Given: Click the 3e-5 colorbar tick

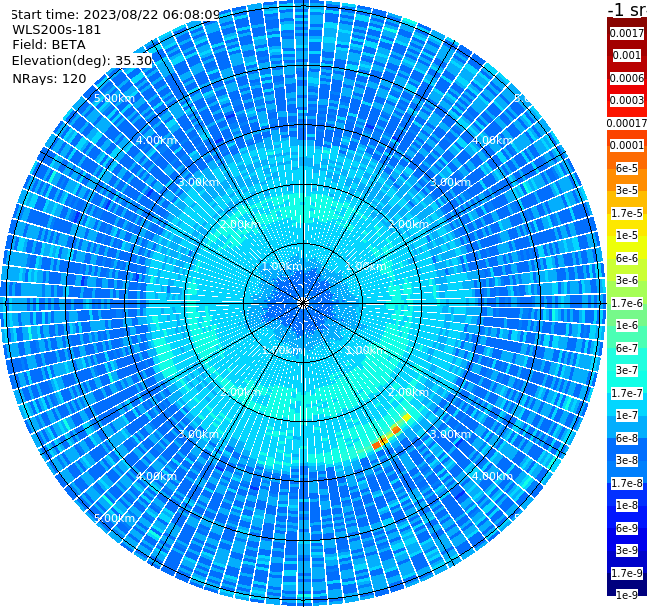Looking at the screenshot, I should 626,190.
